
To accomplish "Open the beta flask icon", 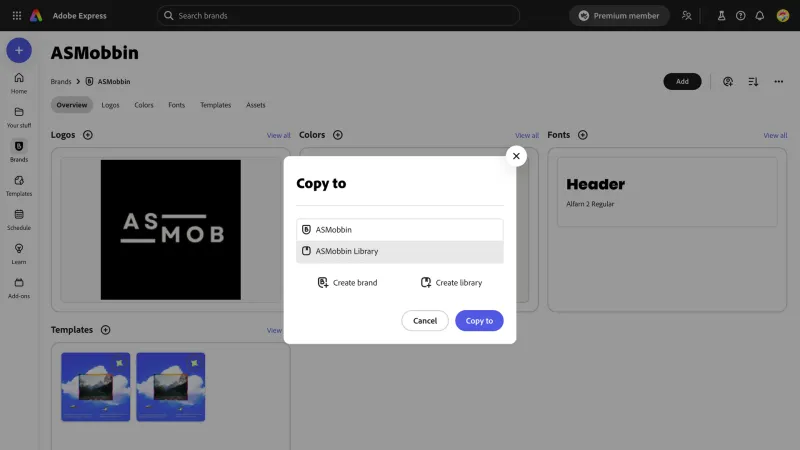I will point(721,15).
